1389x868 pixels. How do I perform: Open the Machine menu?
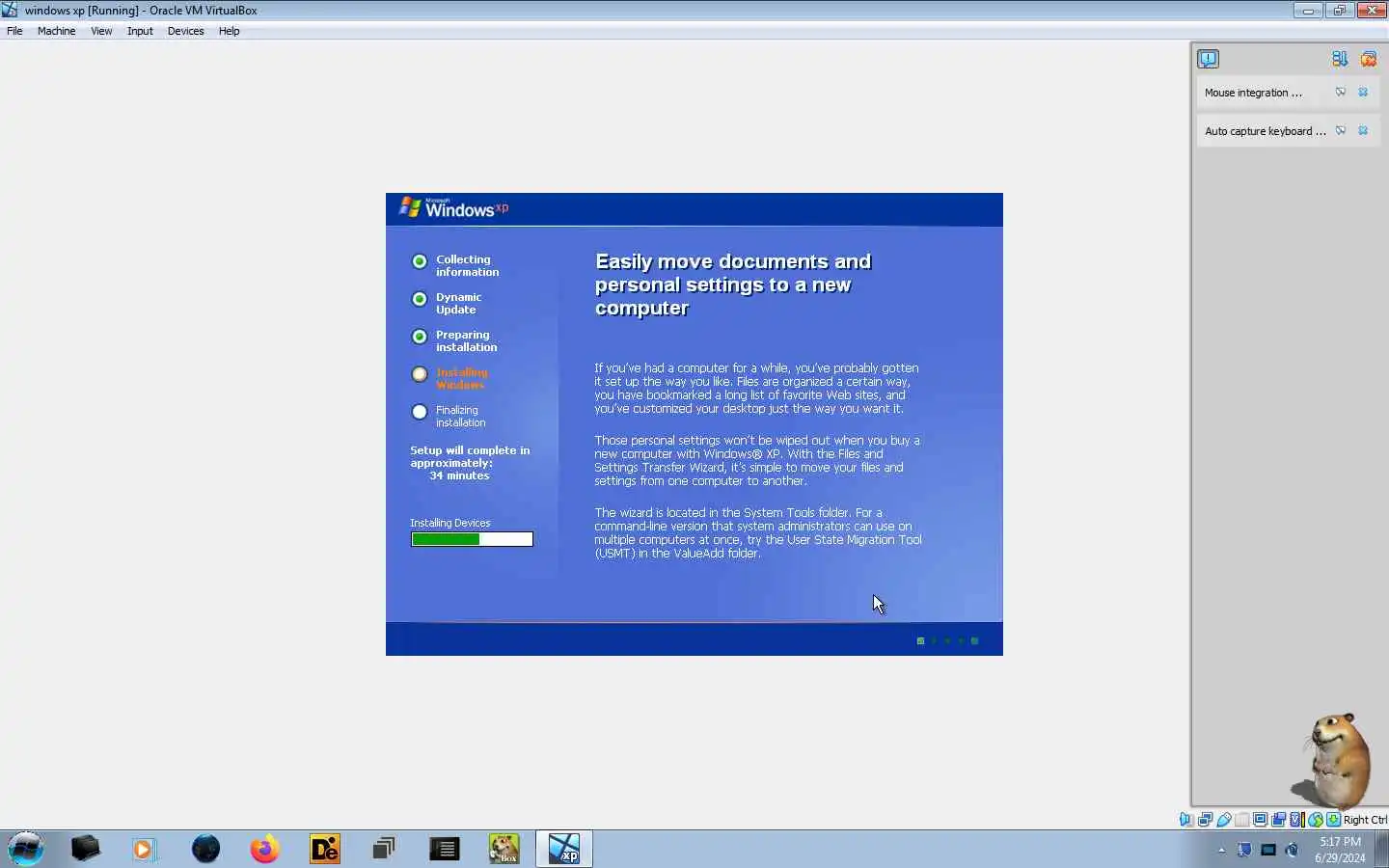pos(56,31)
